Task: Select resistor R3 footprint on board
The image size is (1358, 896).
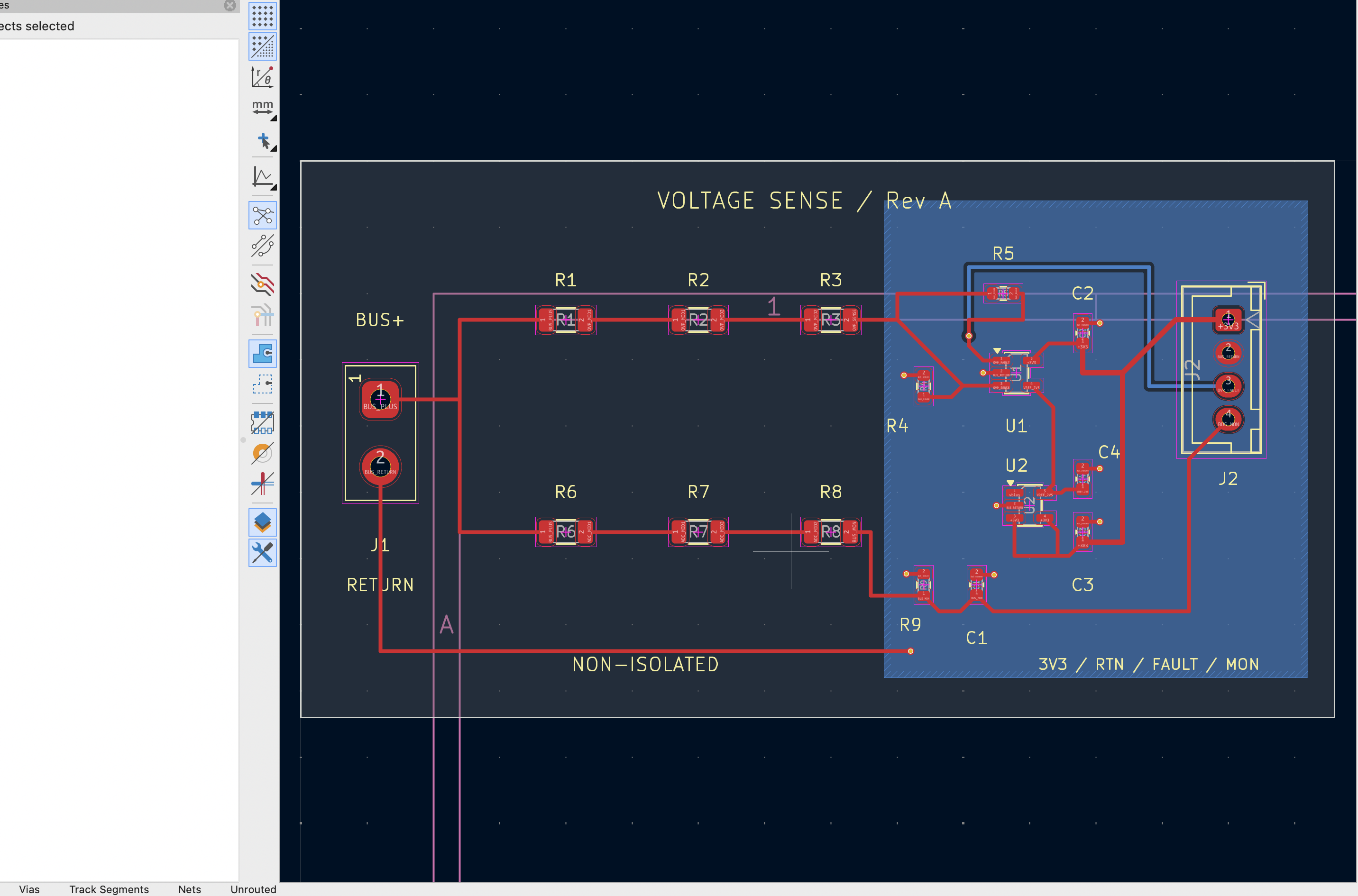Action: click(x=830, y=320)
